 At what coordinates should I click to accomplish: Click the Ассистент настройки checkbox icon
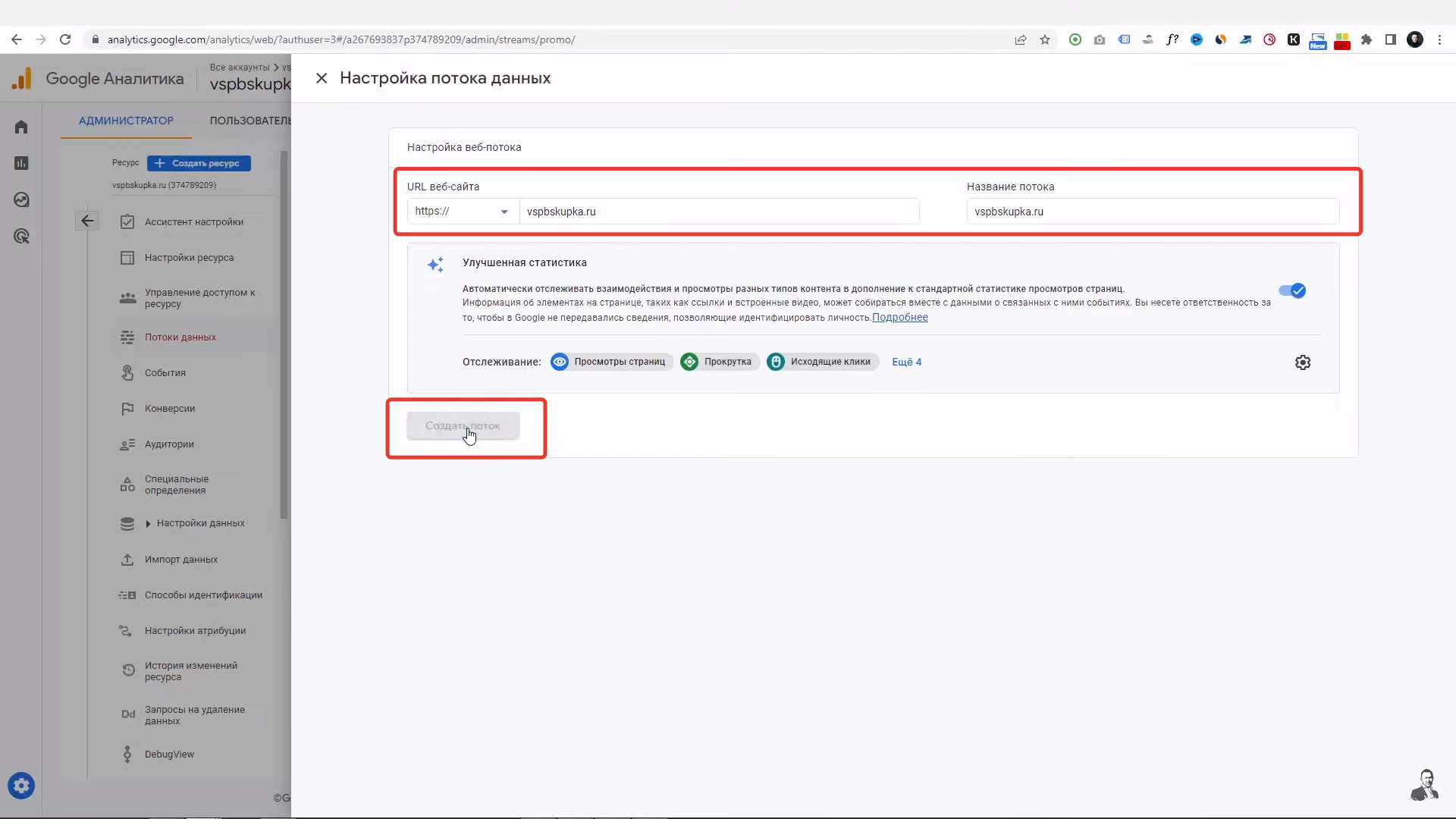point(127,221)
